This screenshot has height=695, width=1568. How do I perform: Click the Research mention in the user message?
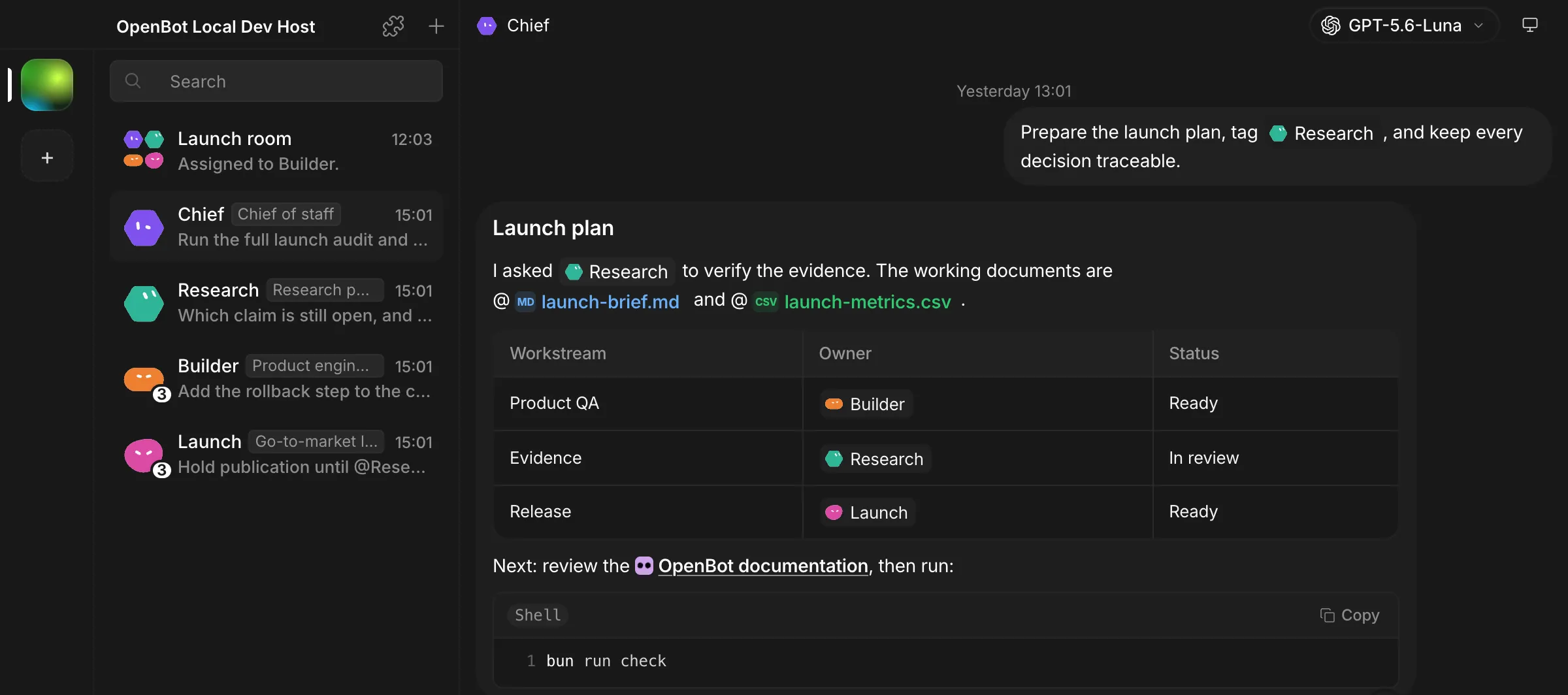pyautogui.click(x=1322, y=133)
